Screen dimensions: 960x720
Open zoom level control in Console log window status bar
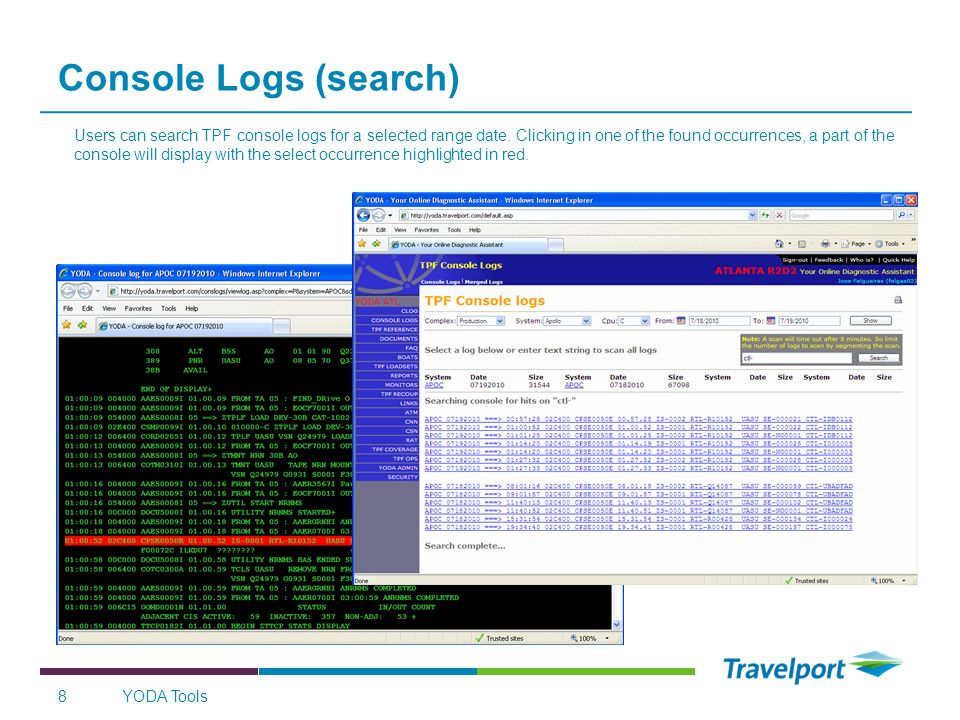590,638
